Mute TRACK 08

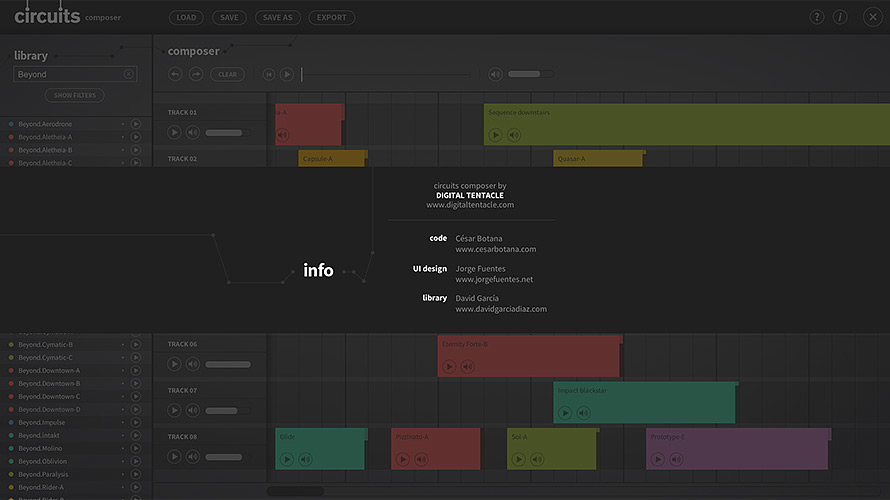(x=193, y=457)
